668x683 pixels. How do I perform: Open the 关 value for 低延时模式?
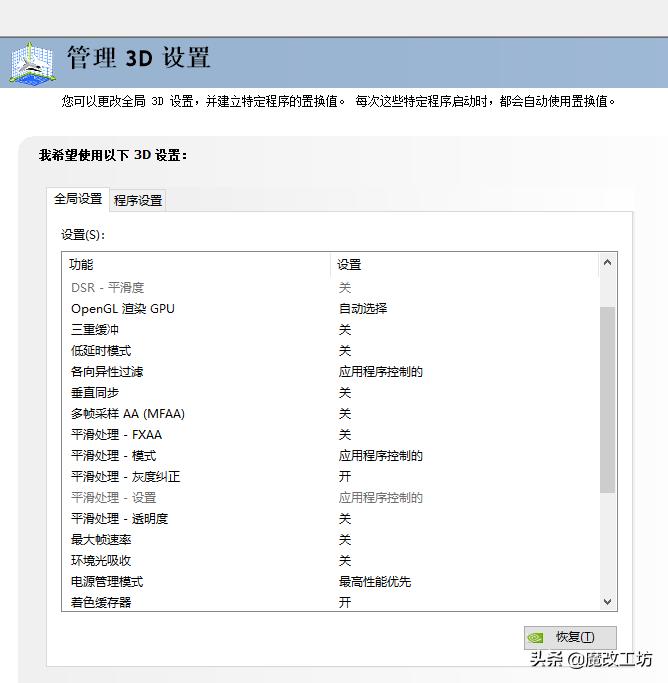(x=345, y=351)
